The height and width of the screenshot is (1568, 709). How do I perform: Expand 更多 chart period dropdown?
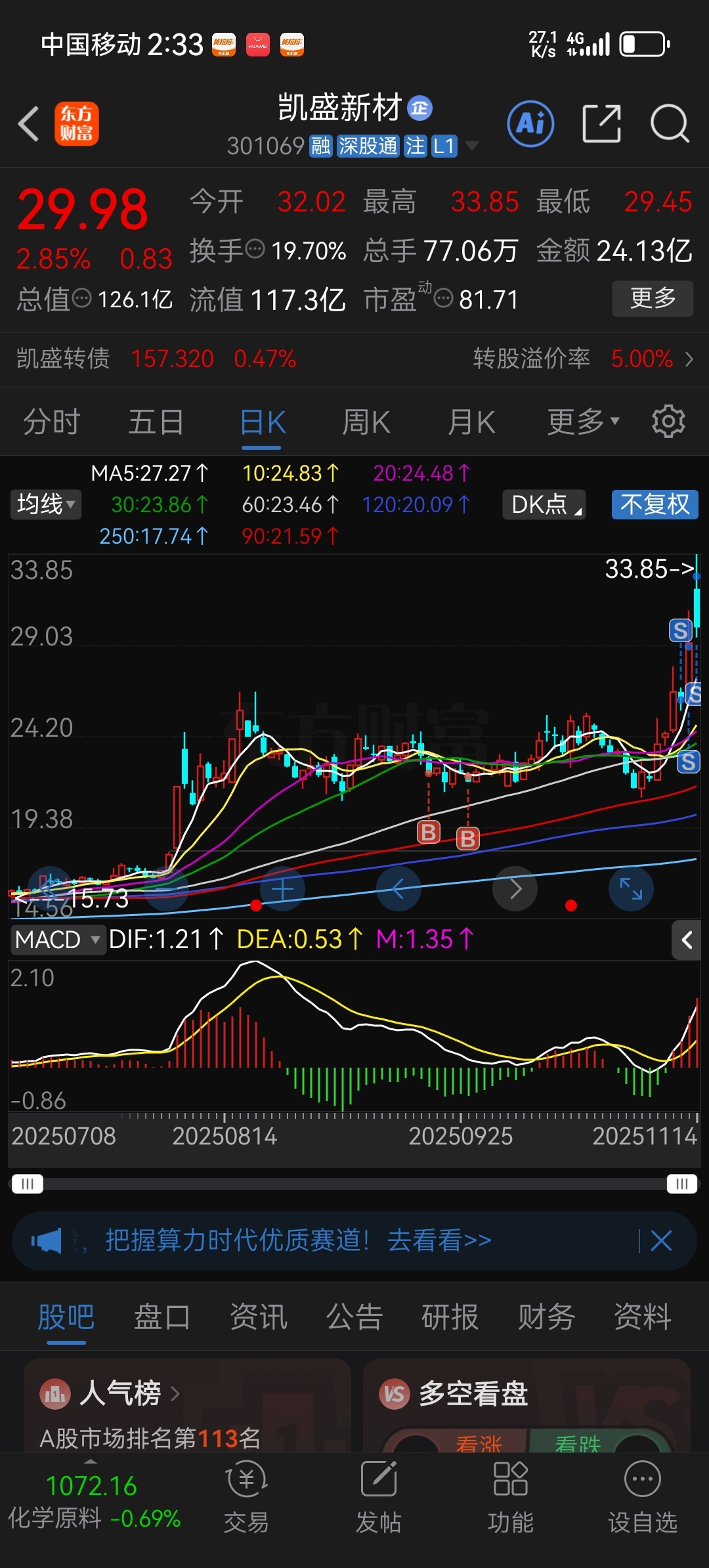click(584, 422)
